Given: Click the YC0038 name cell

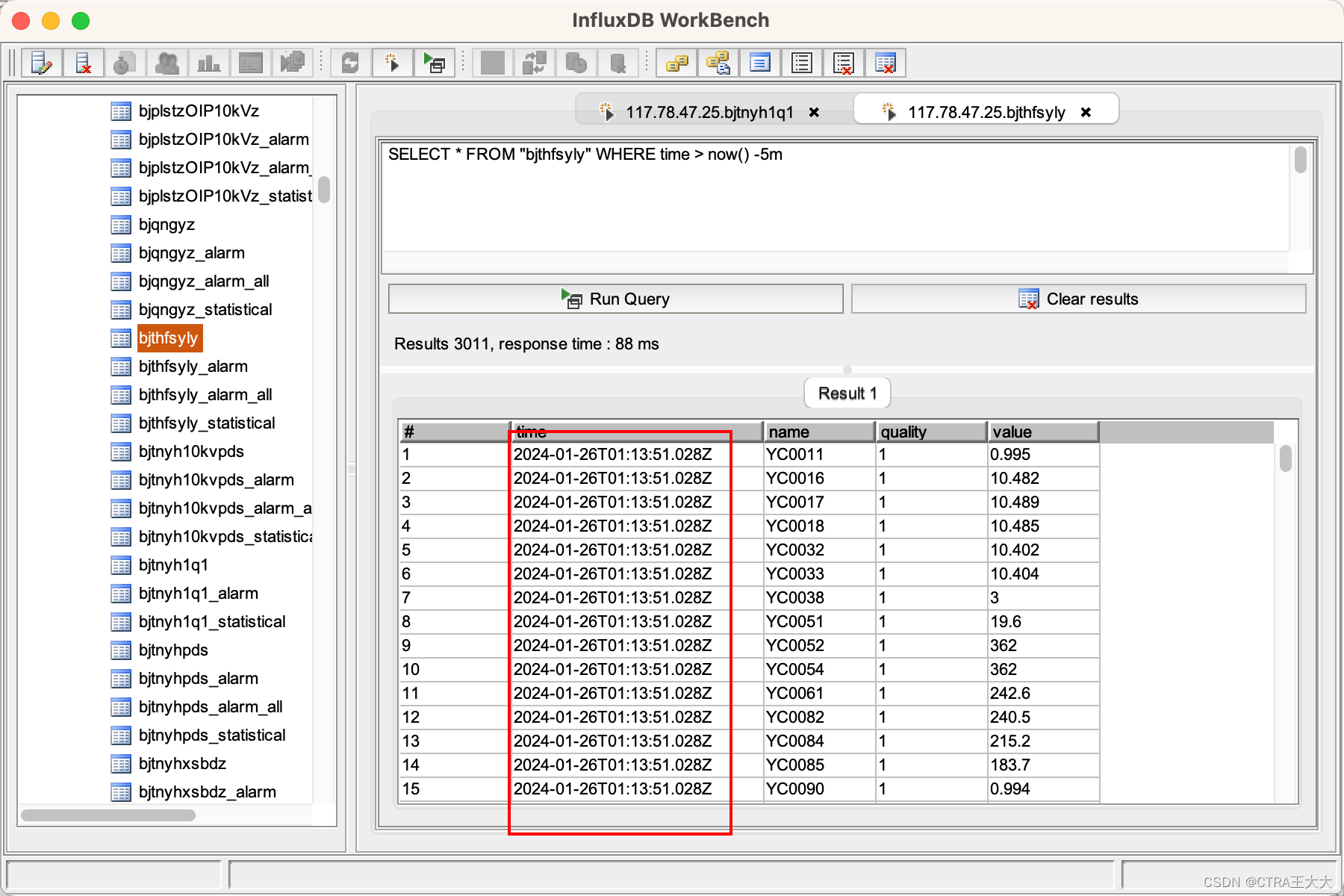Looking at the screenshot, I should tap(819, 598).
